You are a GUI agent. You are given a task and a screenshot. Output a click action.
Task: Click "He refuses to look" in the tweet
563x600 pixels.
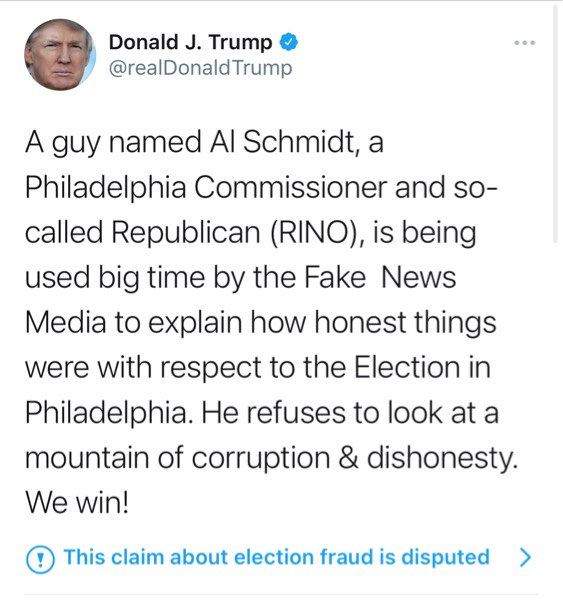(x=321, y=412)
